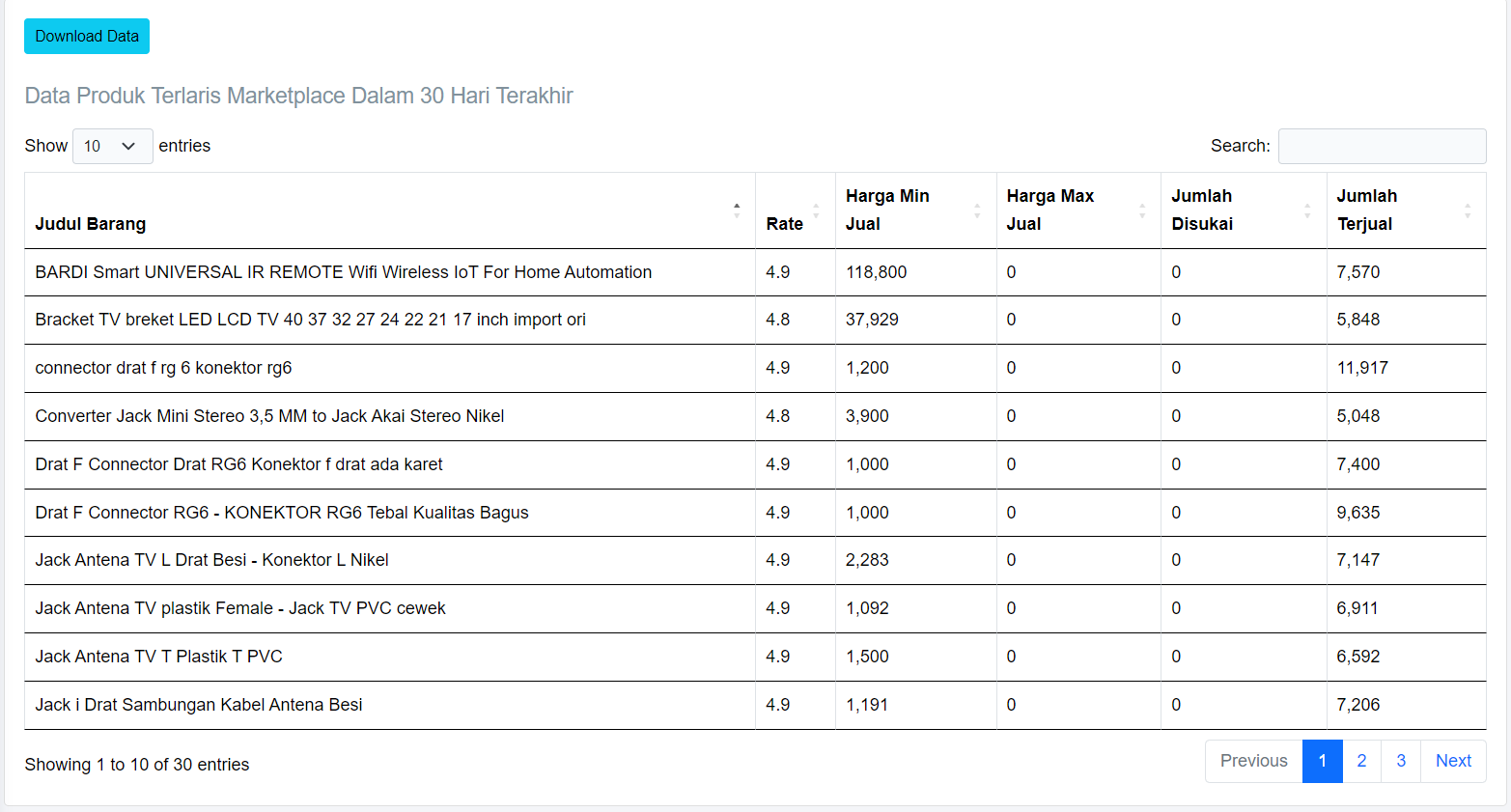Select the BARDI Smart UNIVERSAL IR REMOTE row
The height and width of the screenshot is (812, 1511).
pyautogui.click(x=343, y=272)
